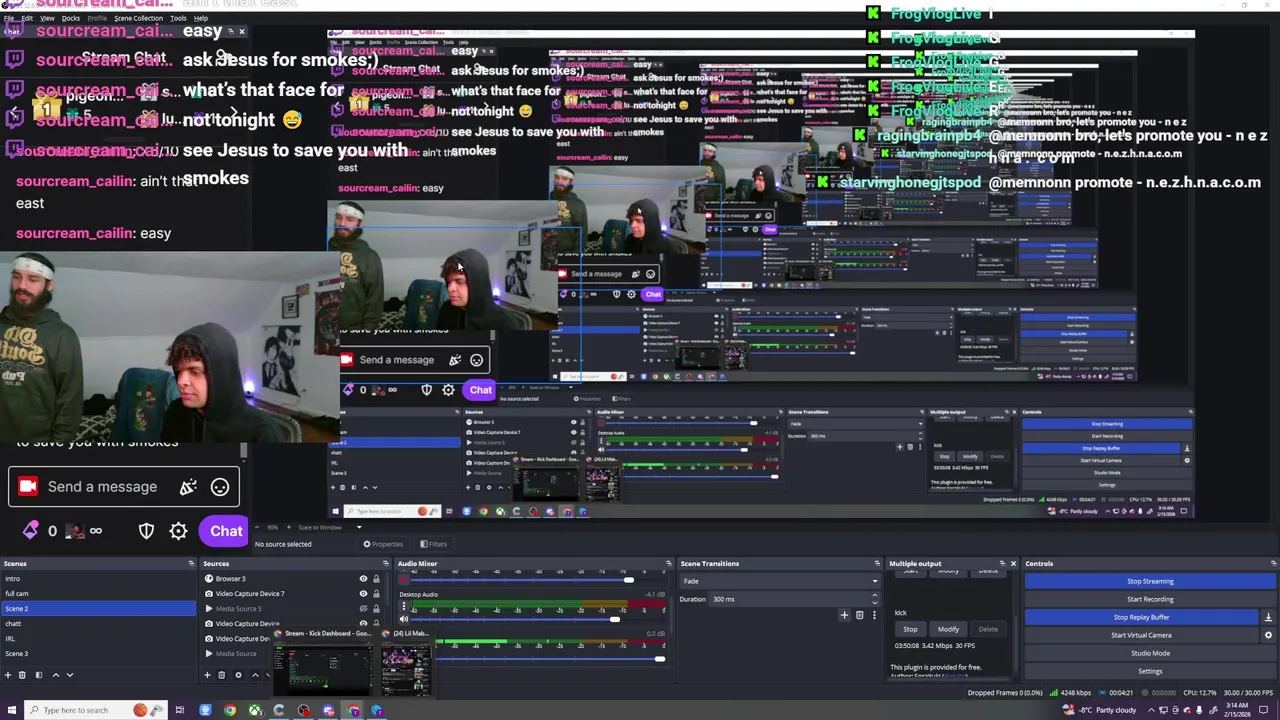The width and height of the screenshot is (1280, 720).
Task: Open the Scene Transitions three-dot menu
Action: [874, 615]
